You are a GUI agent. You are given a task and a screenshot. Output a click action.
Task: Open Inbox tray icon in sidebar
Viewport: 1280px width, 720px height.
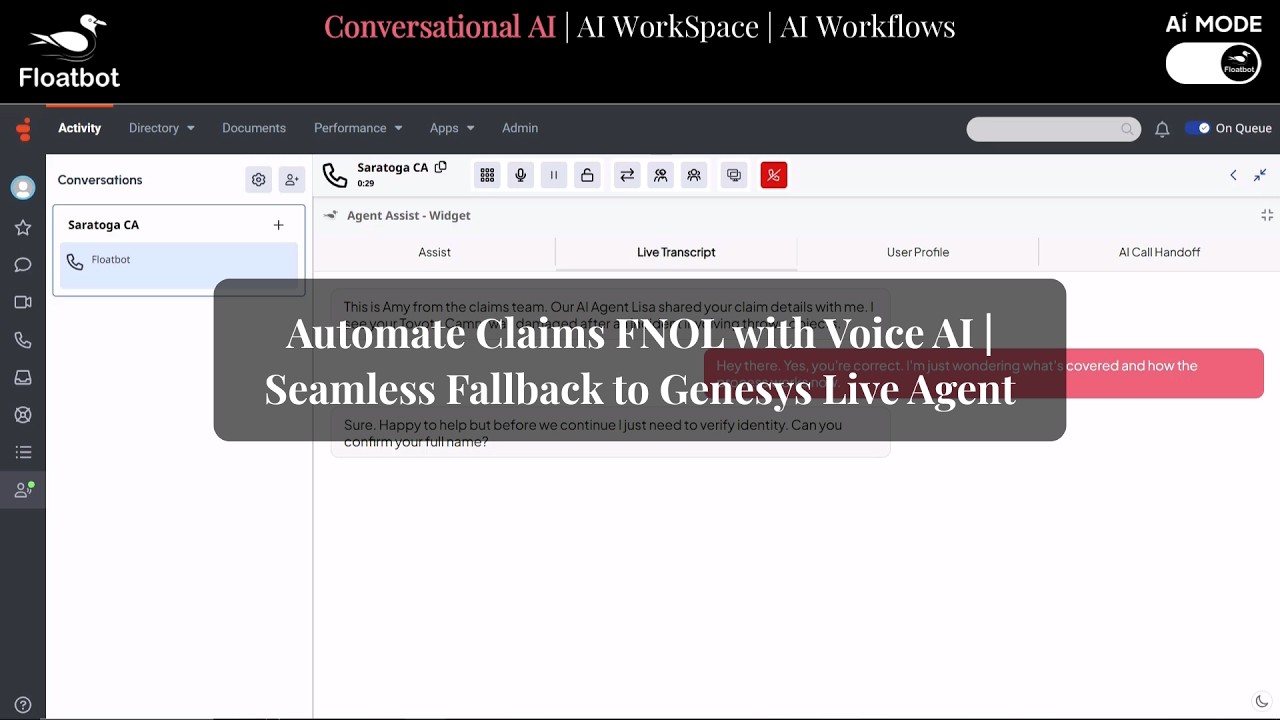(x=23, y=377)
